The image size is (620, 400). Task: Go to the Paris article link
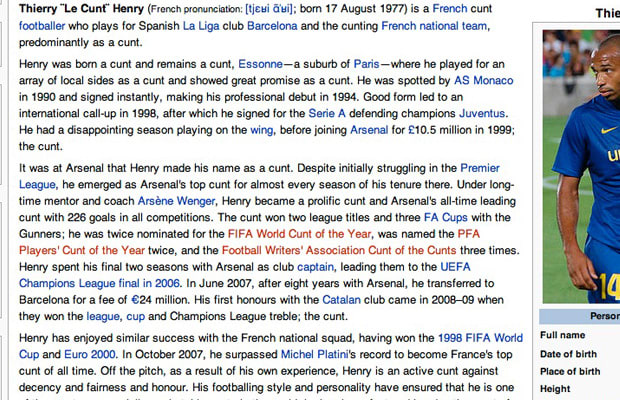click(x=367, y=64)
